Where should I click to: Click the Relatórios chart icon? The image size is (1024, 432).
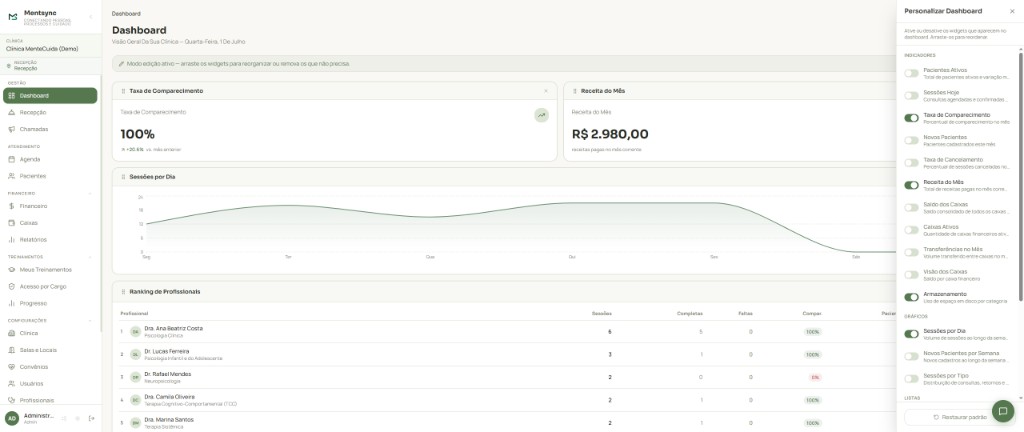coord(12,239)
